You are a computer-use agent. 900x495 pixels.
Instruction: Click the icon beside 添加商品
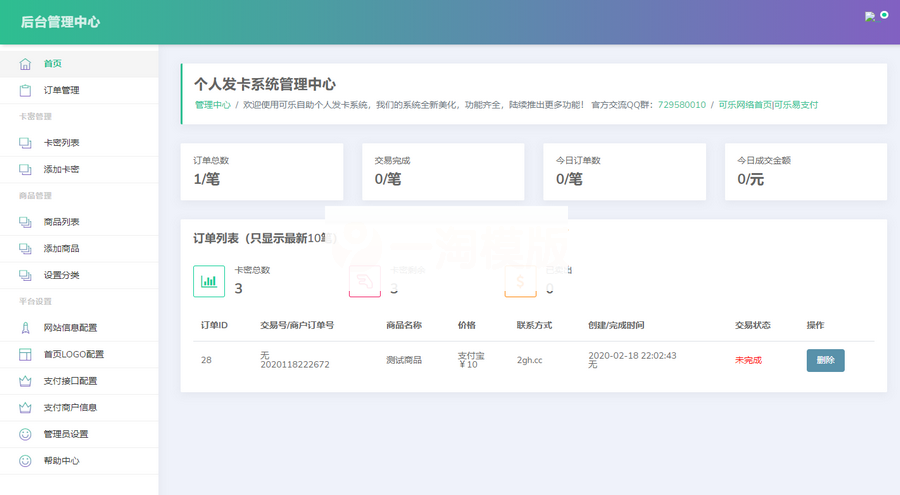click(x=25, y=249)
